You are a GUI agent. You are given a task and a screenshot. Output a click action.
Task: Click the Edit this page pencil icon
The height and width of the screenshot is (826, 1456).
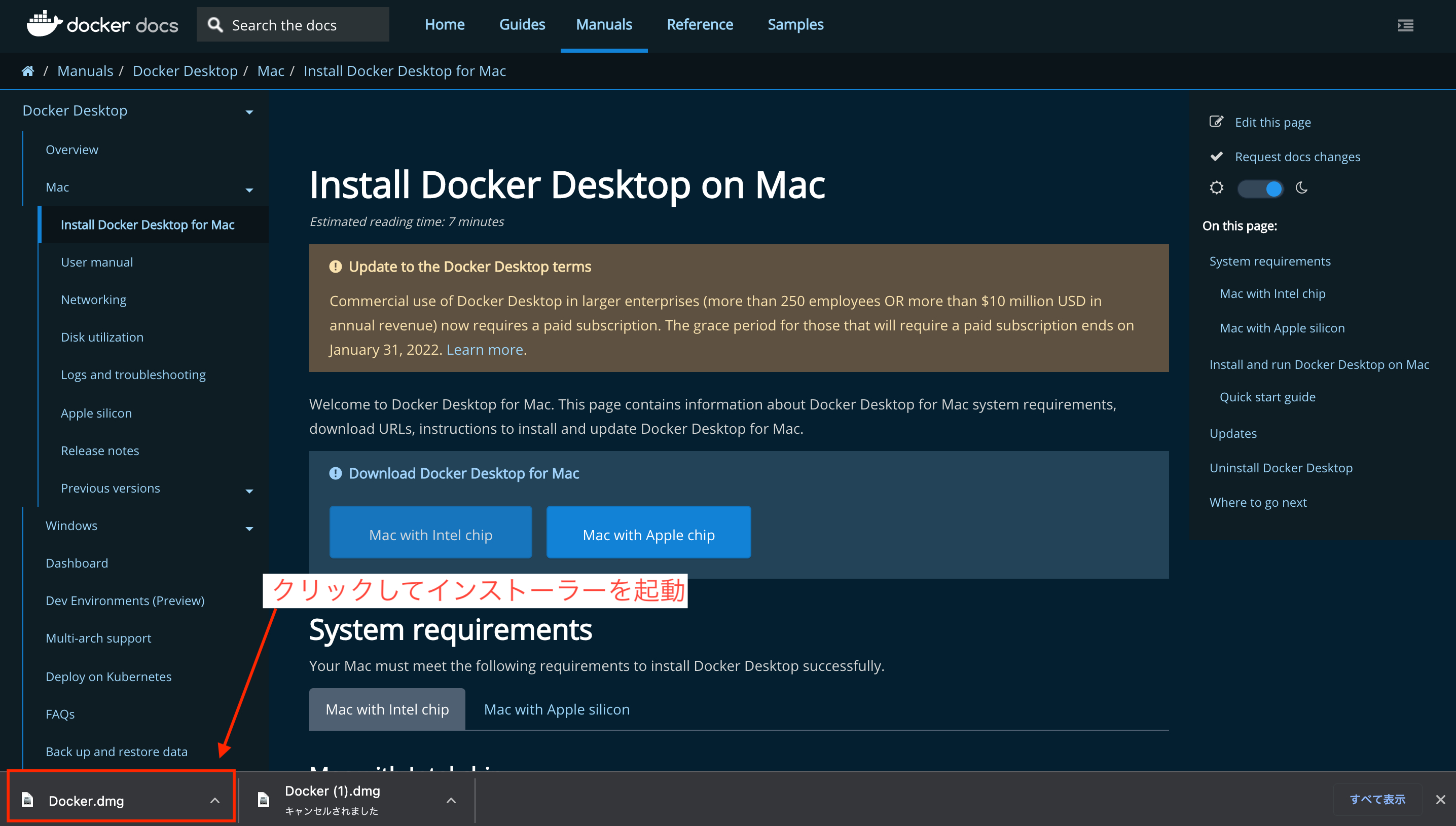(x=1216, y=122)
